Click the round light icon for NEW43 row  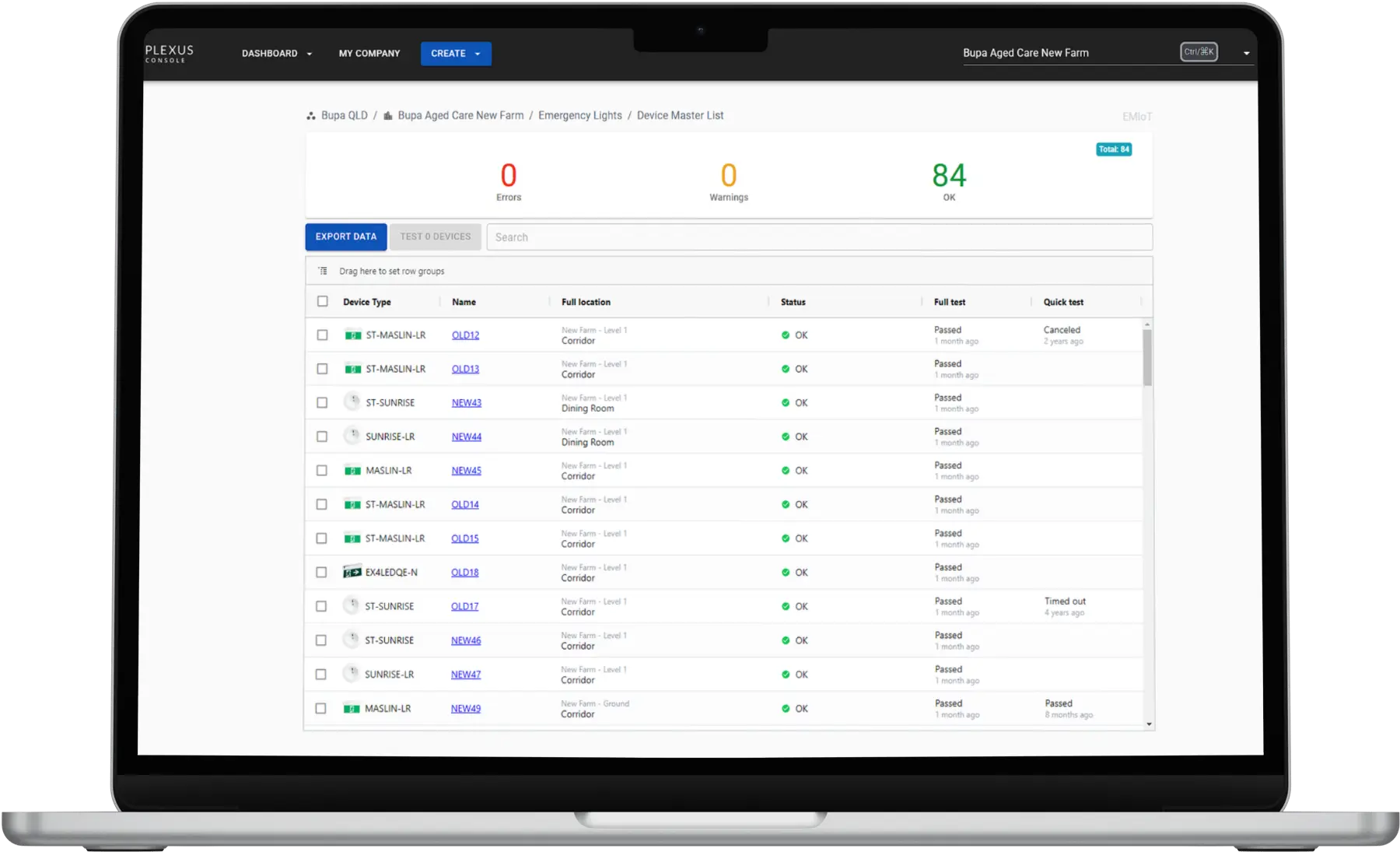pyautogui.click(x=353, y=401)
